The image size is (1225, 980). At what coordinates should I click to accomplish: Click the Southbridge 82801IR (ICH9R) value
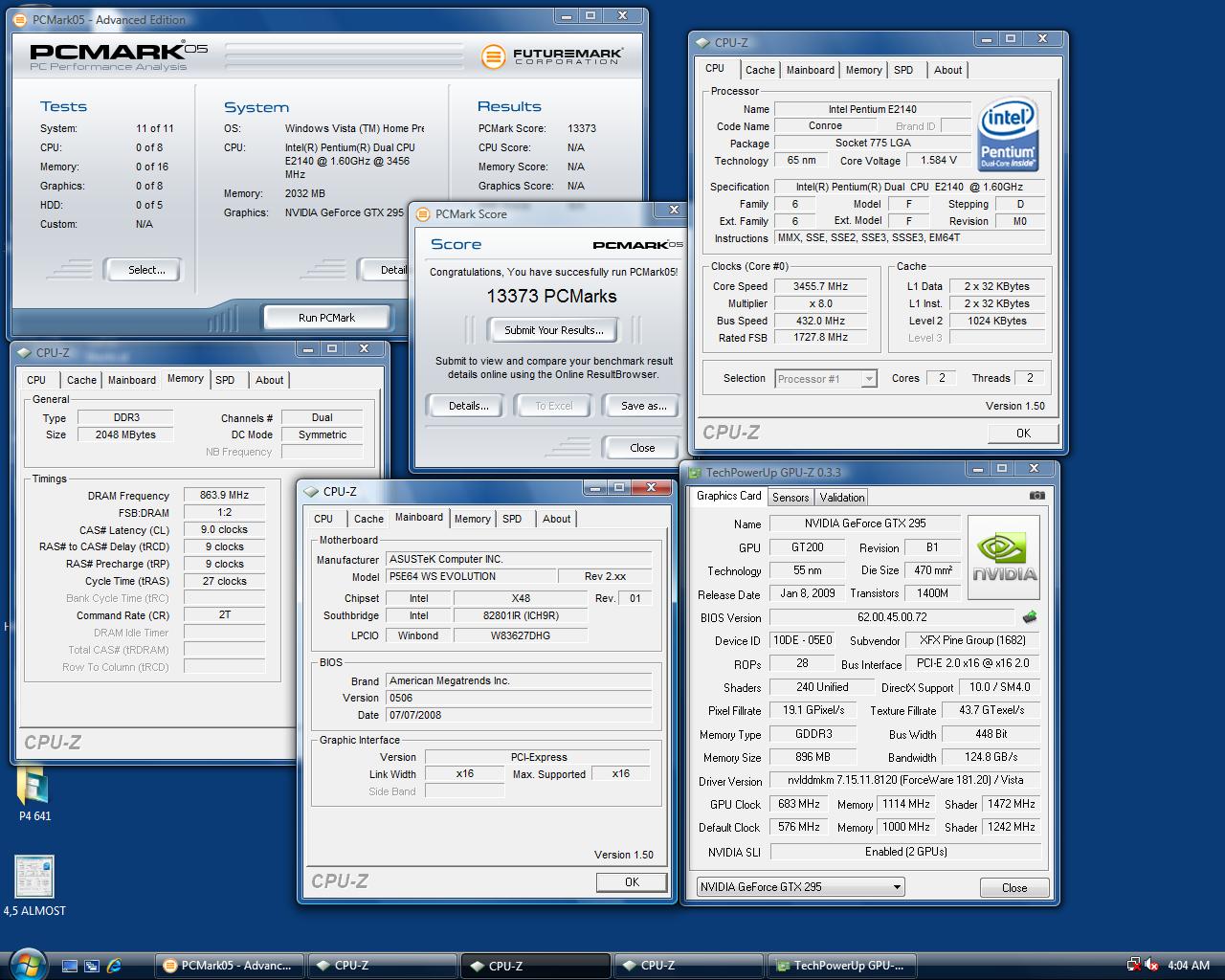tap(521, 615)
